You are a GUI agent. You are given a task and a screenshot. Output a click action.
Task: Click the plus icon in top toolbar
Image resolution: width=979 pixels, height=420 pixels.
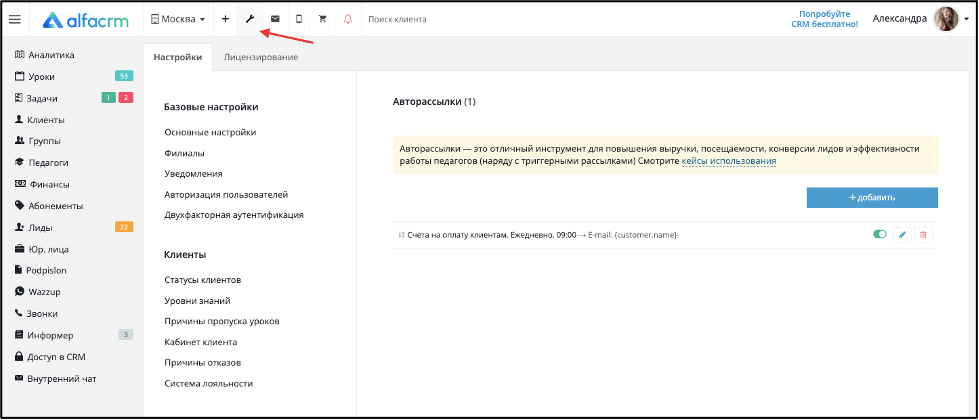[225, 19]
